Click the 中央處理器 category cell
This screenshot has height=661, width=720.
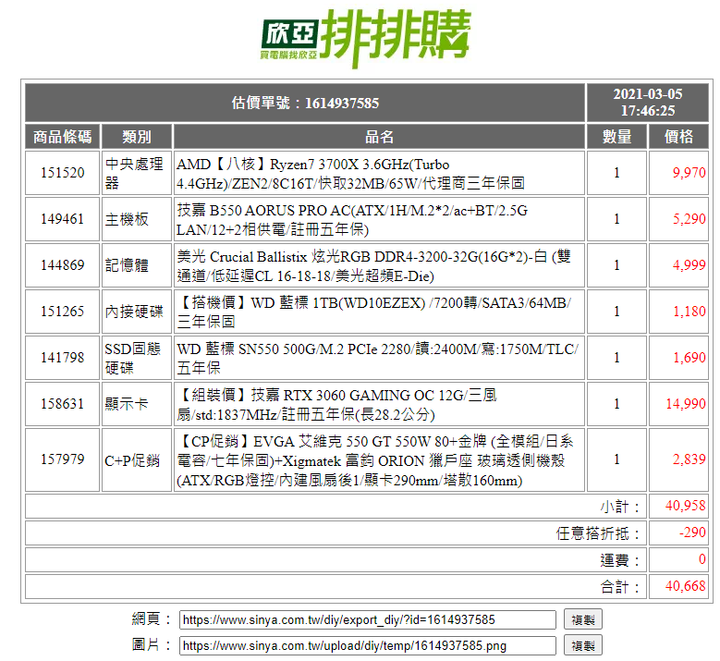click(136, 173)
